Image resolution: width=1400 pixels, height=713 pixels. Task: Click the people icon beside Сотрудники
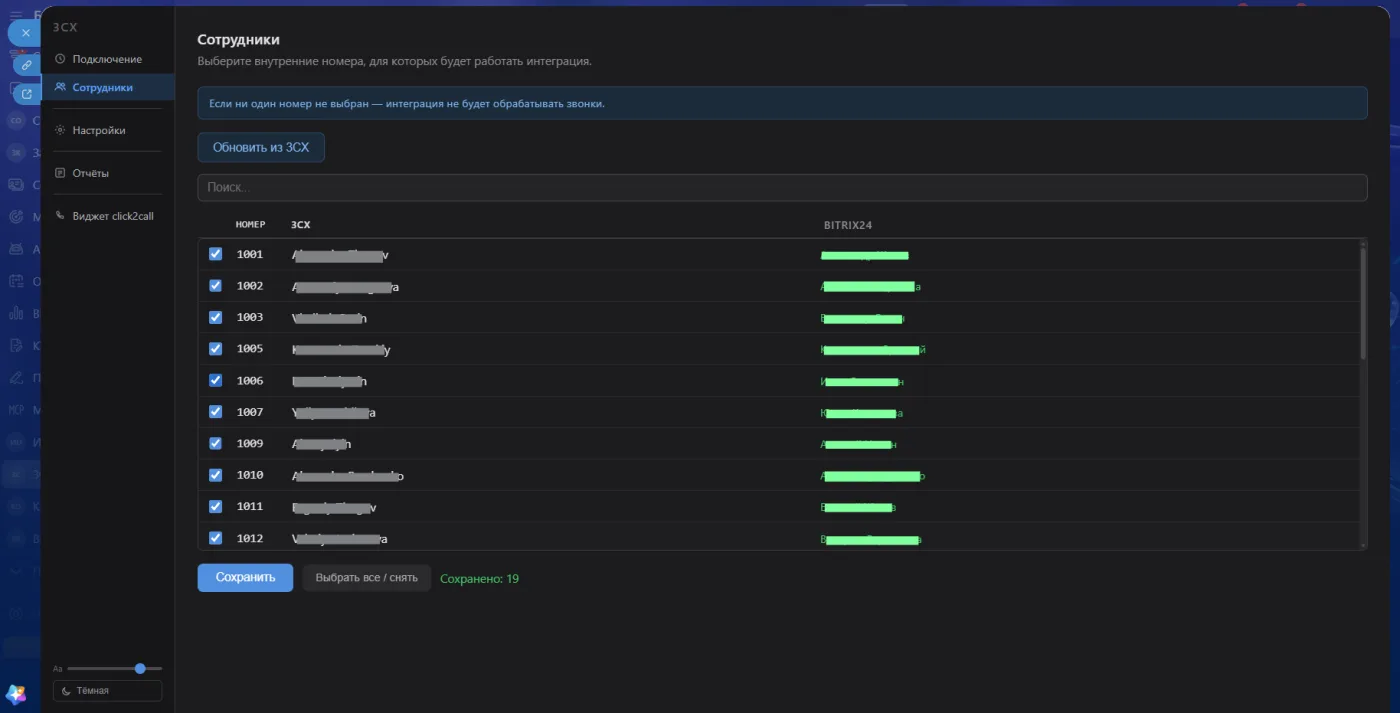(x=60, y=87)
